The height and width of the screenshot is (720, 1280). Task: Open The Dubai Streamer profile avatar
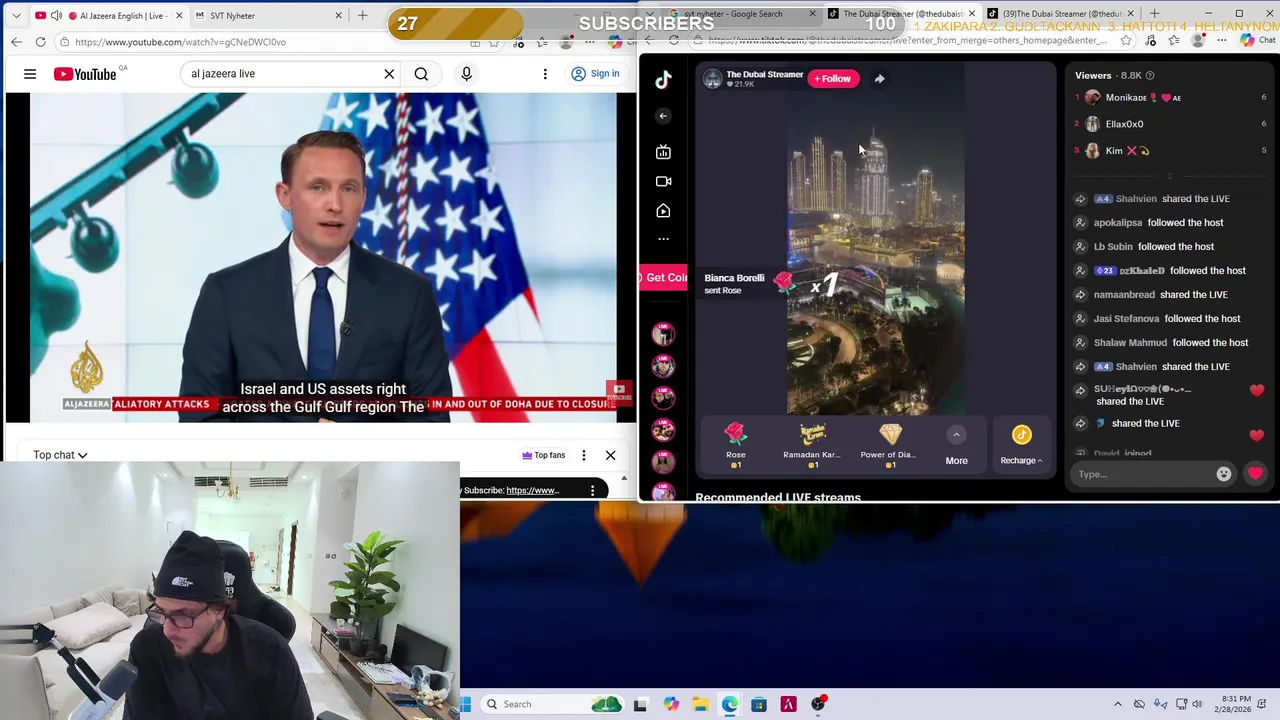[712, 79]
